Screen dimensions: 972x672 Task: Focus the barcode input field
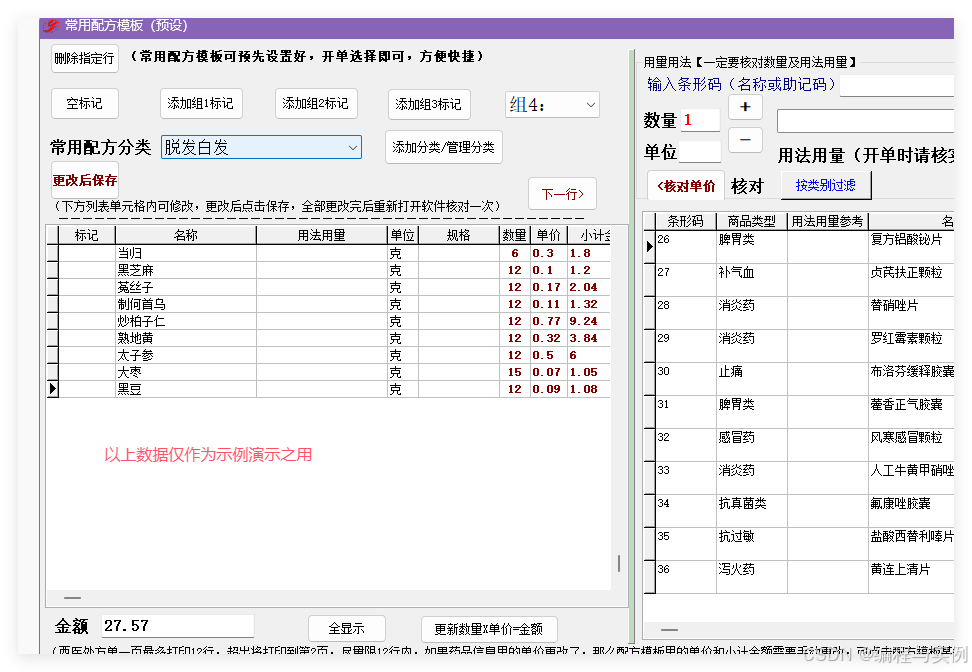point(897,85)
